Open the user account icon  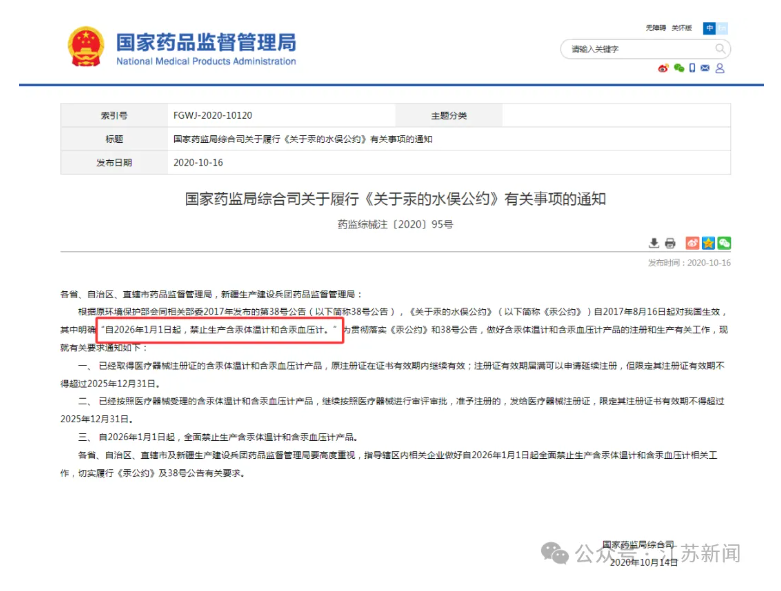coord(720,68)
